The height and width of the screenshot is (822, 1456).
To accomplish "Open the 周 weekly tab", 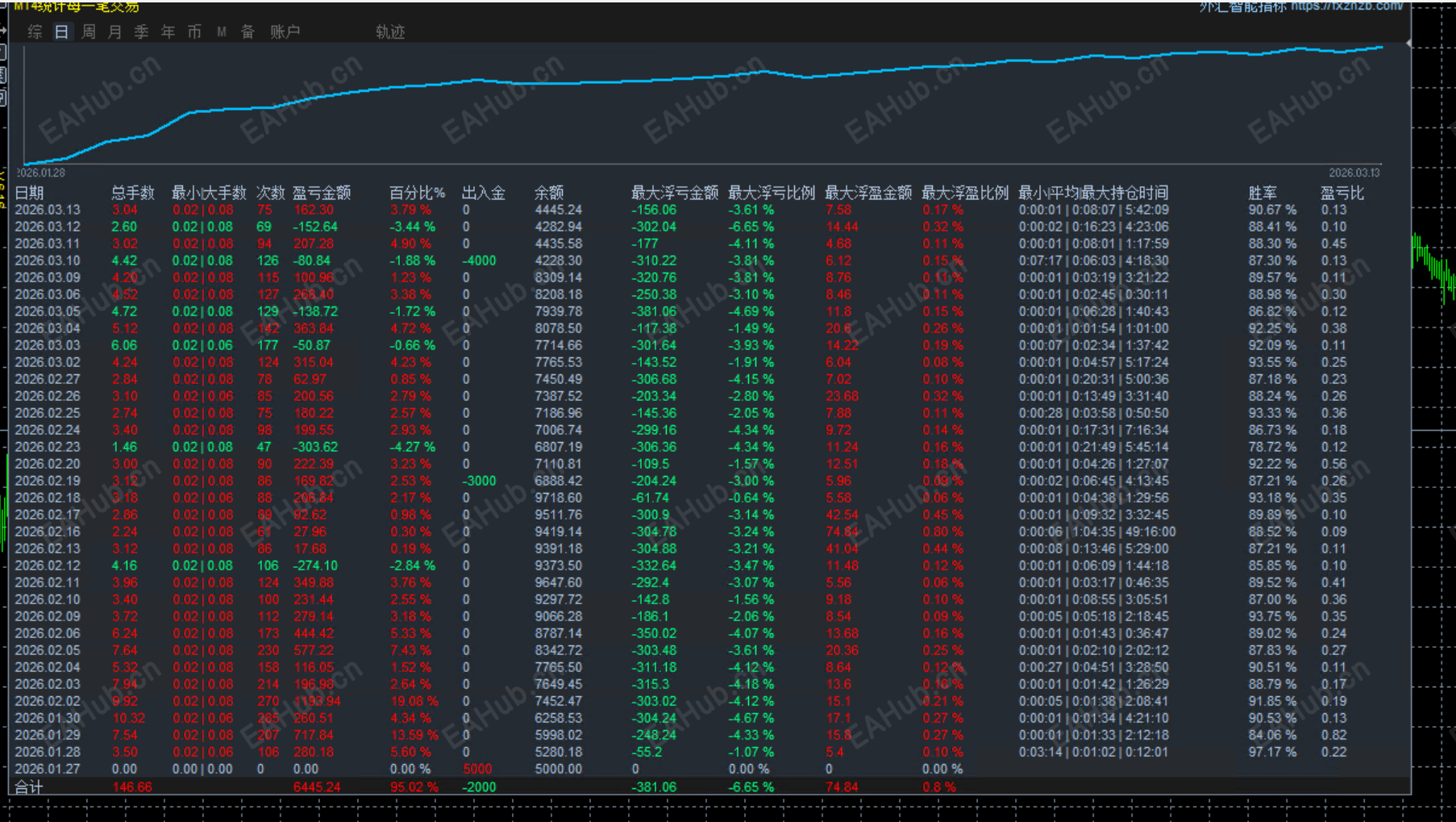I will (89, 31).
